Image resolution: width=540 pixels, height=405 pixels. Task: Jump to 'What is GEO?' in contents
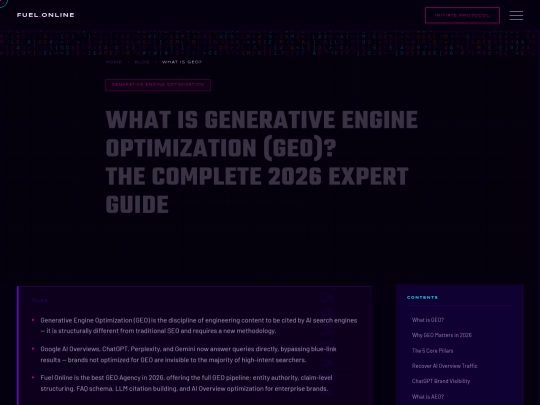pyautogui.click(x=428, y=320)
